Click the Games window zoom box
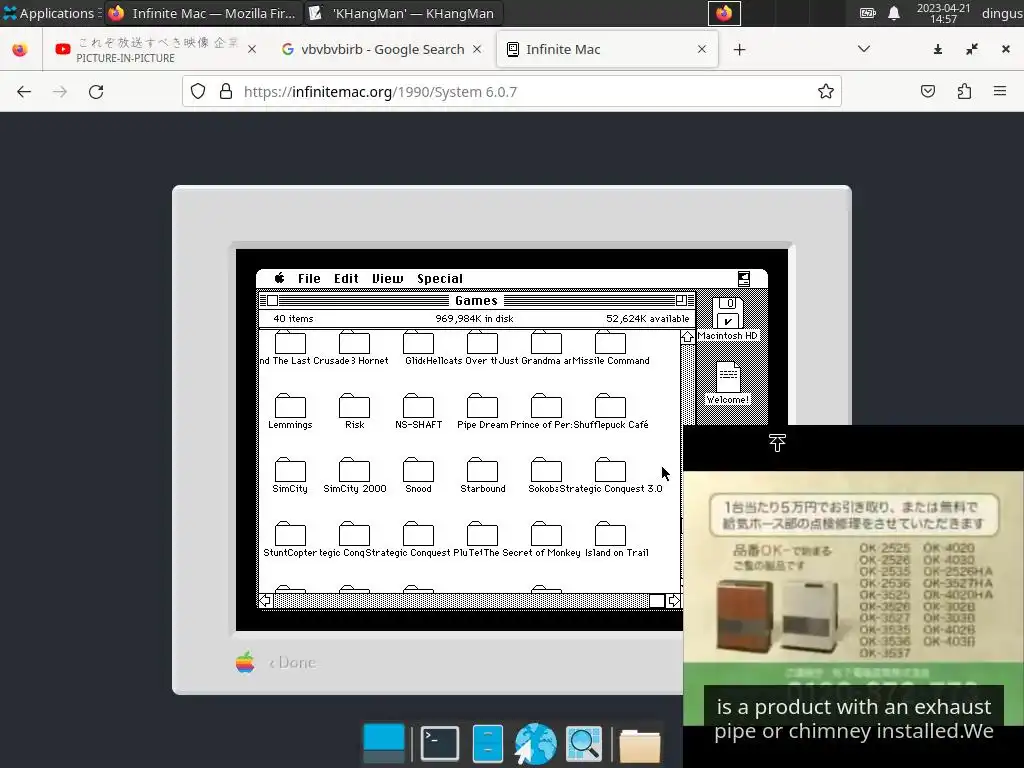Screen dimensions: 1024x768 (681, 300)
